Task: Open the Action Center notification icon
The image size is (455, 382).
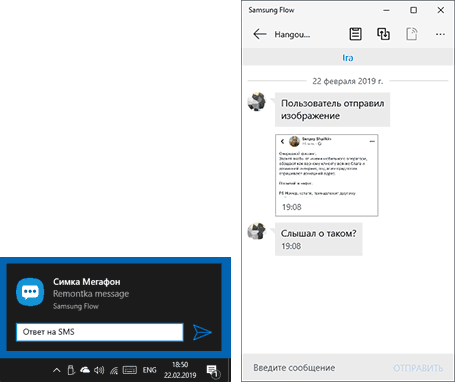Action: pyautogui.click(x=212, y=371)
